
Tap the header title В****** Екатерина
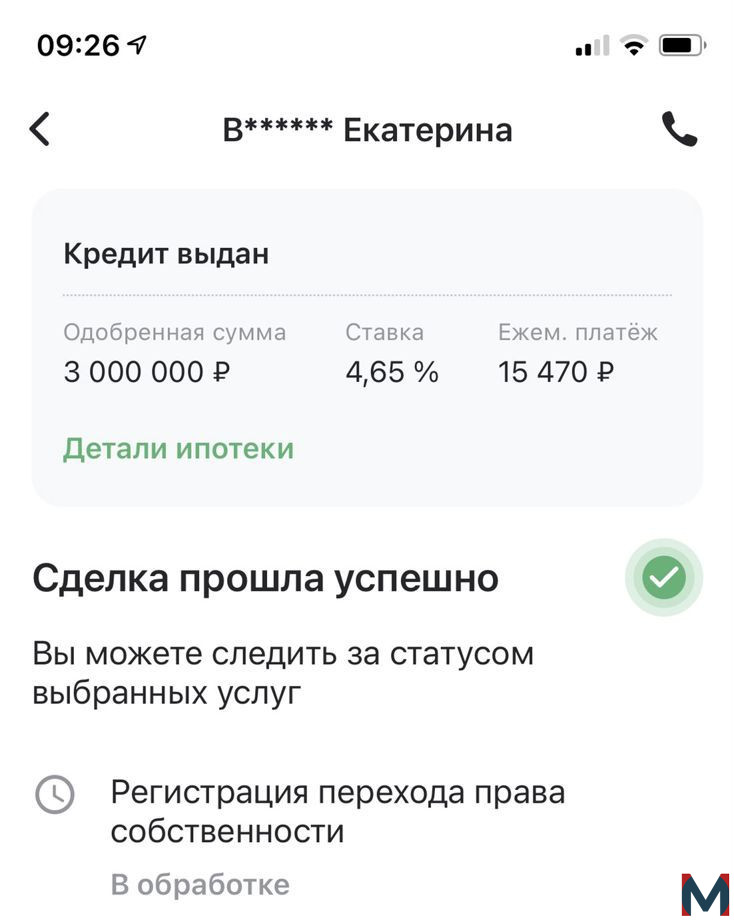(x=367, y=130)
